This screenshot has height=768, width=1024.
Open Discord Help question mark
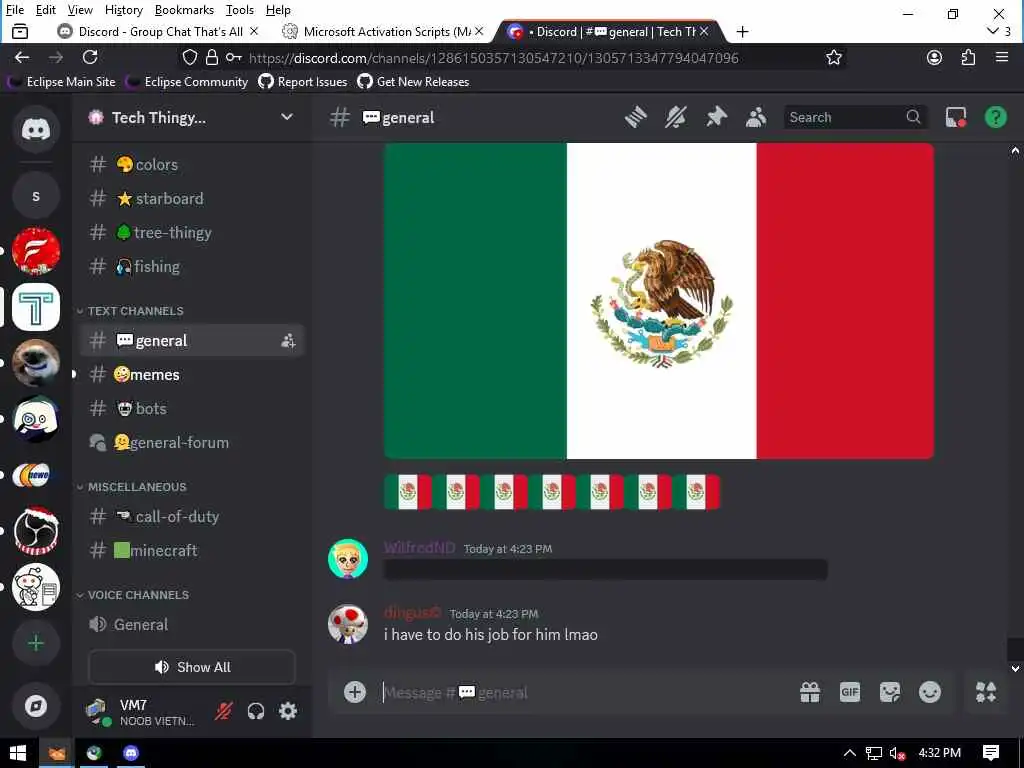[995, 118]
